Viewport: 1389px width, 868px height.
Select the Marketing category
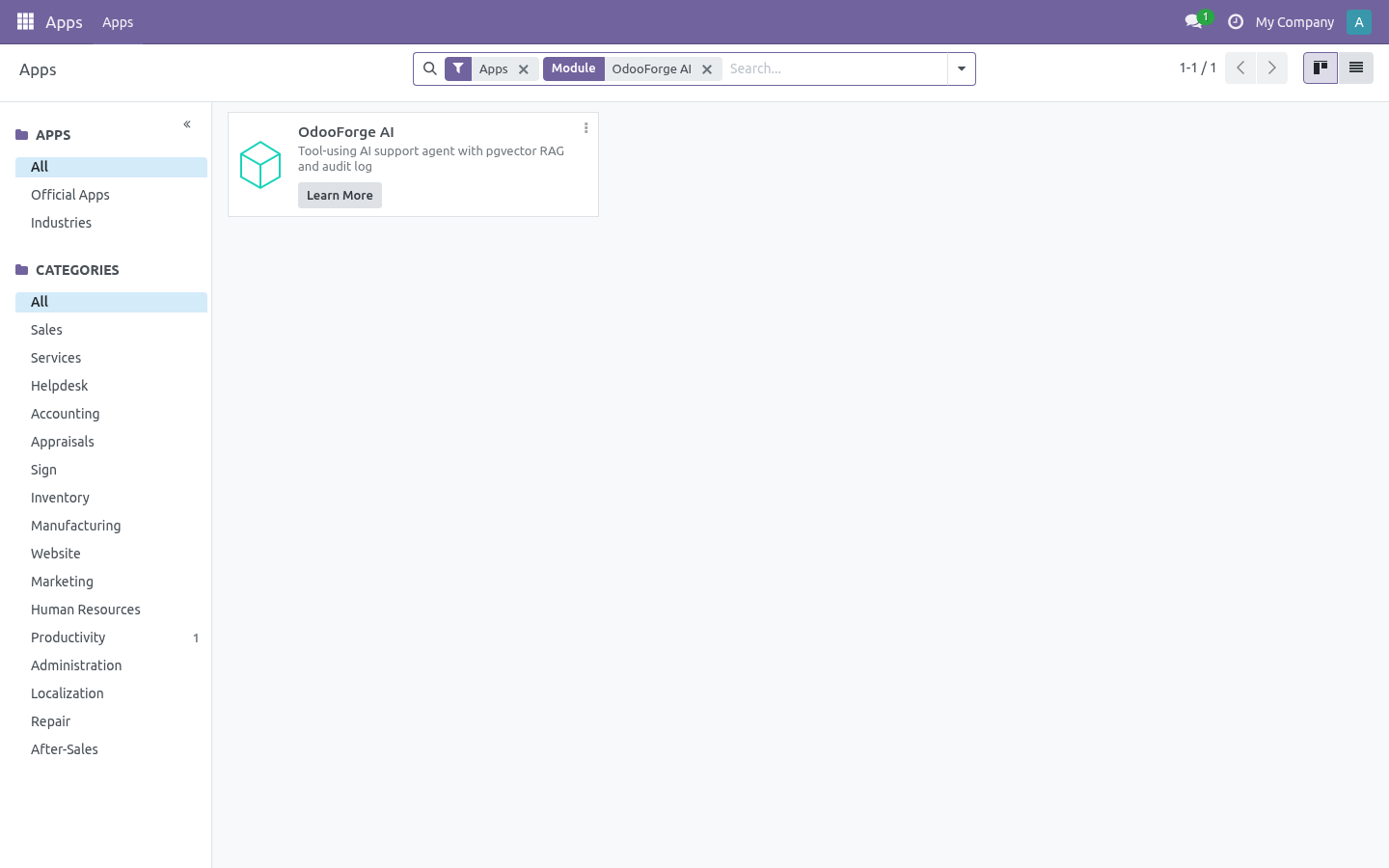tap(111, 582)
